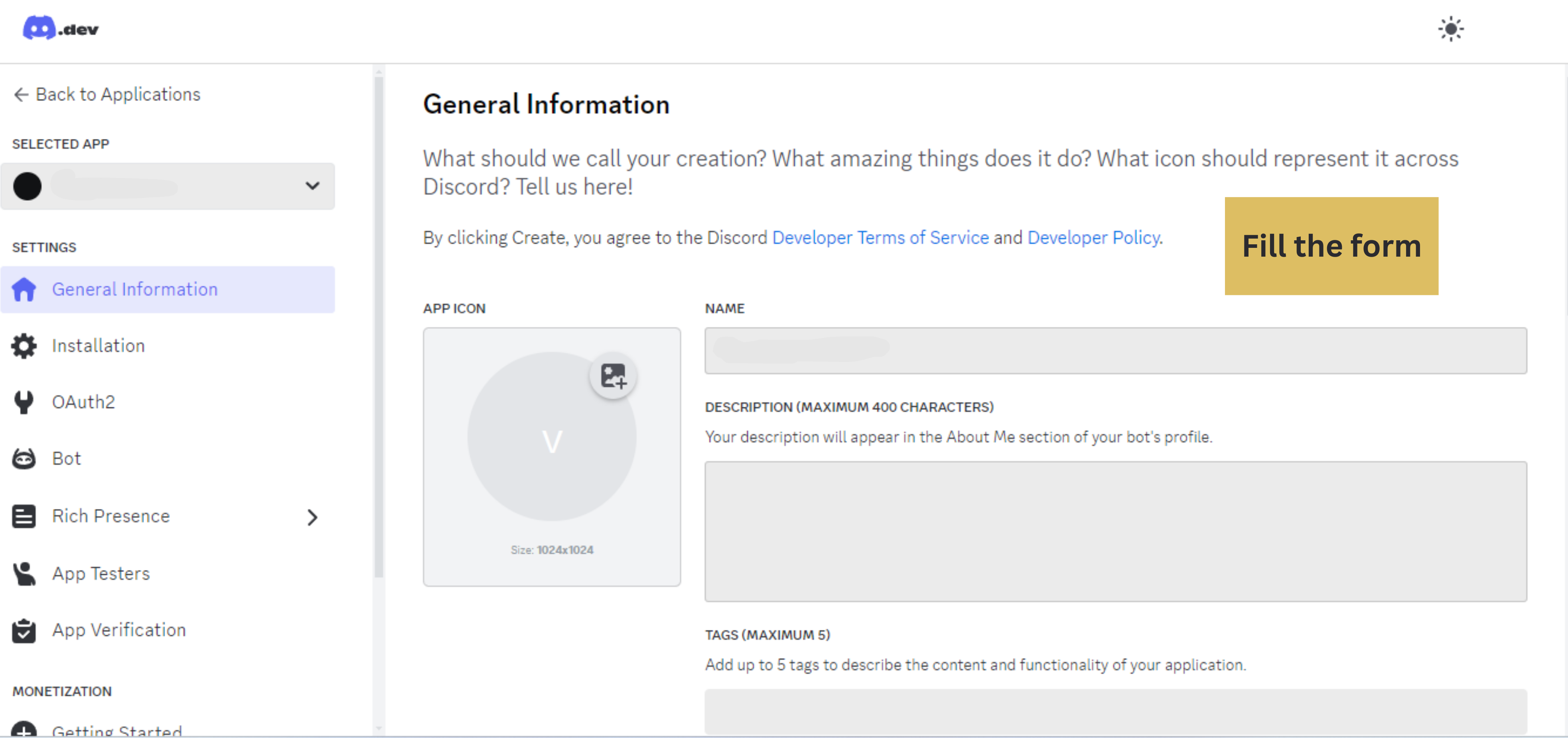Open General Information settings page
Image resolution: width=1568 pixels, height=738 pixels.
168,289
